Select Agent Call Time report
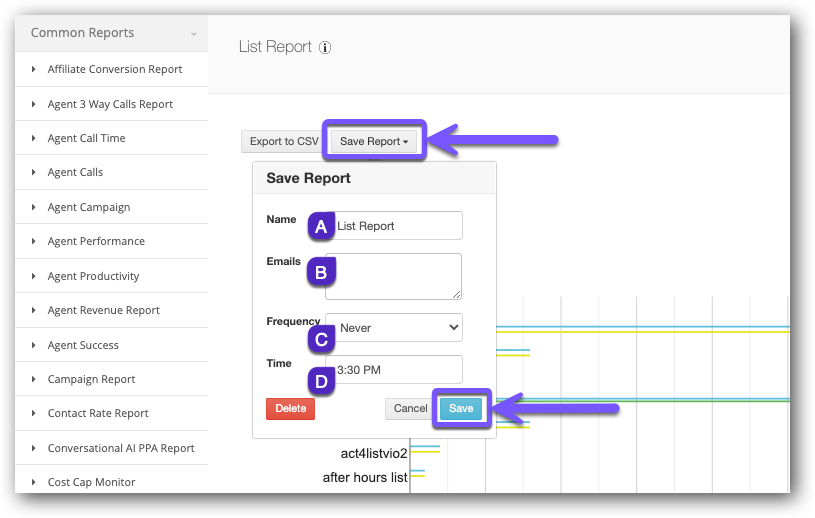Viewport: 815px width, 518px height. click(86, 138)
